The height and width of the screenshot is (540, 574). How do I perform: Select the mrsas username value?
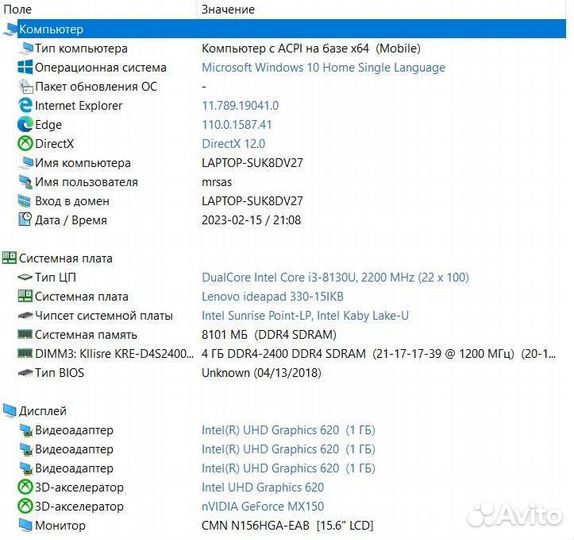point(217,182)
